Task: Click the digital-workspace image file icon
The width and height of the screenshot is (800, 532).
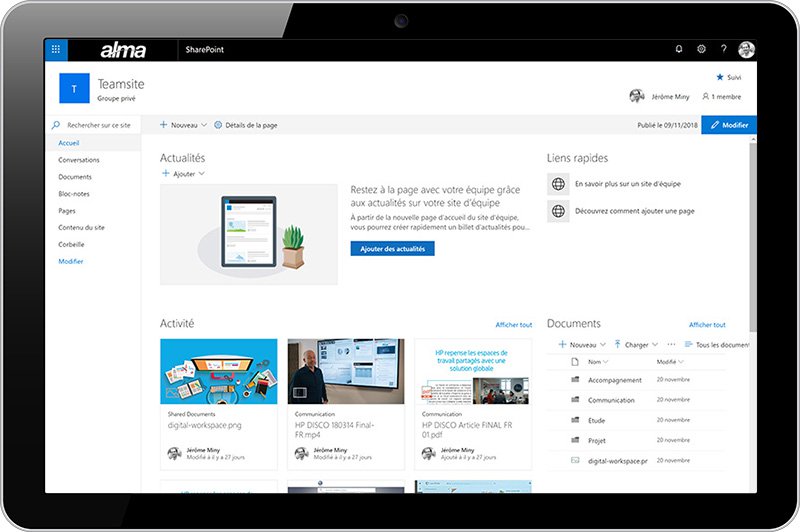Action: [x=575, y=460]
